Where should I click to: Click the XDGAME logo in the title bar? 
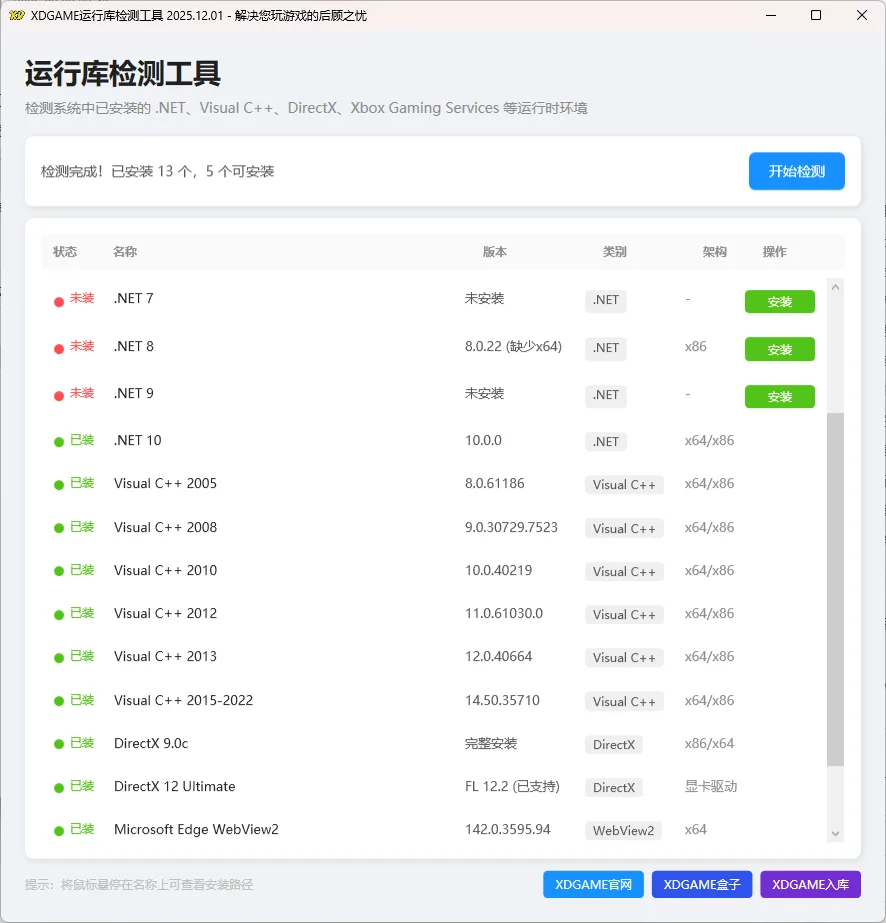click(x=17, y=15)
